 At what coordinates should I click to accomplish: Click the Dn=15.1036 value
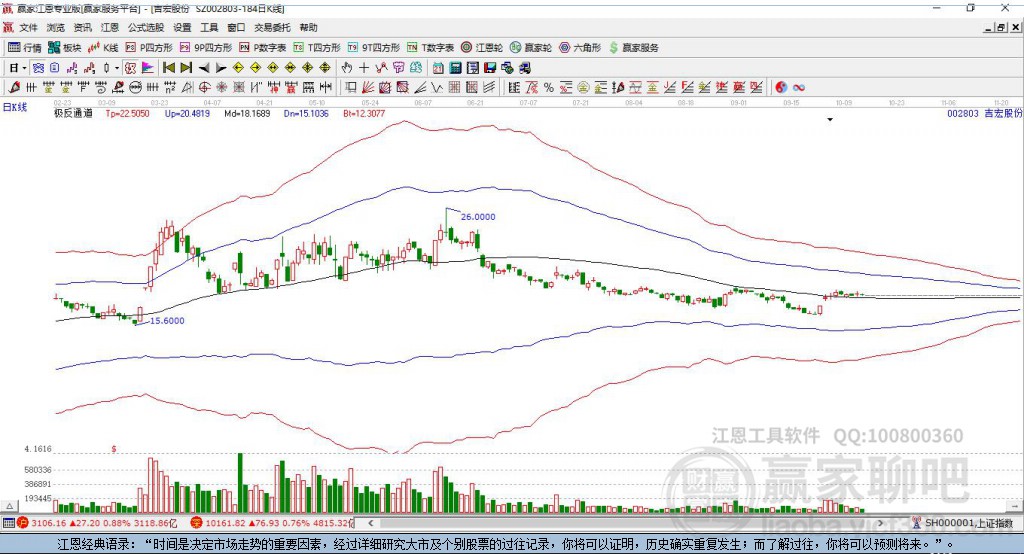(306, 113)
